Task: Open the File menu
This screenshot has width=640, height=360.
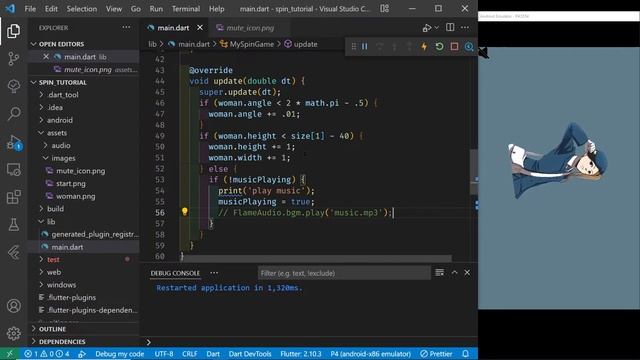Action: [30, 9]
